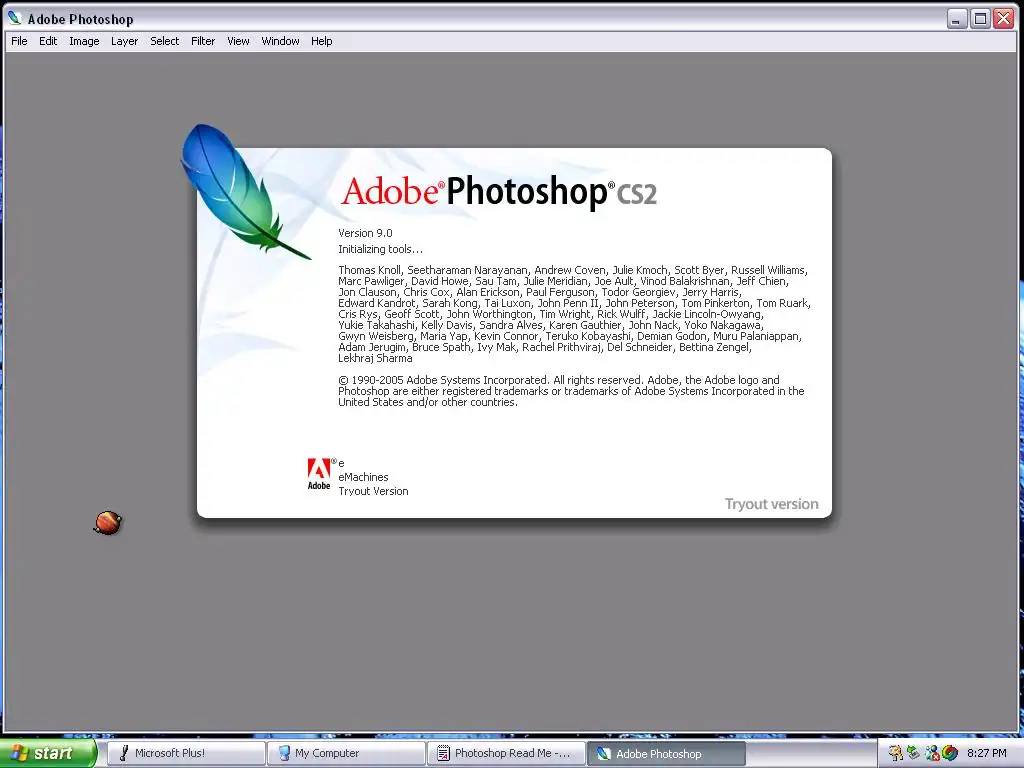Click the maximize button of the Photoshop window

980,19
